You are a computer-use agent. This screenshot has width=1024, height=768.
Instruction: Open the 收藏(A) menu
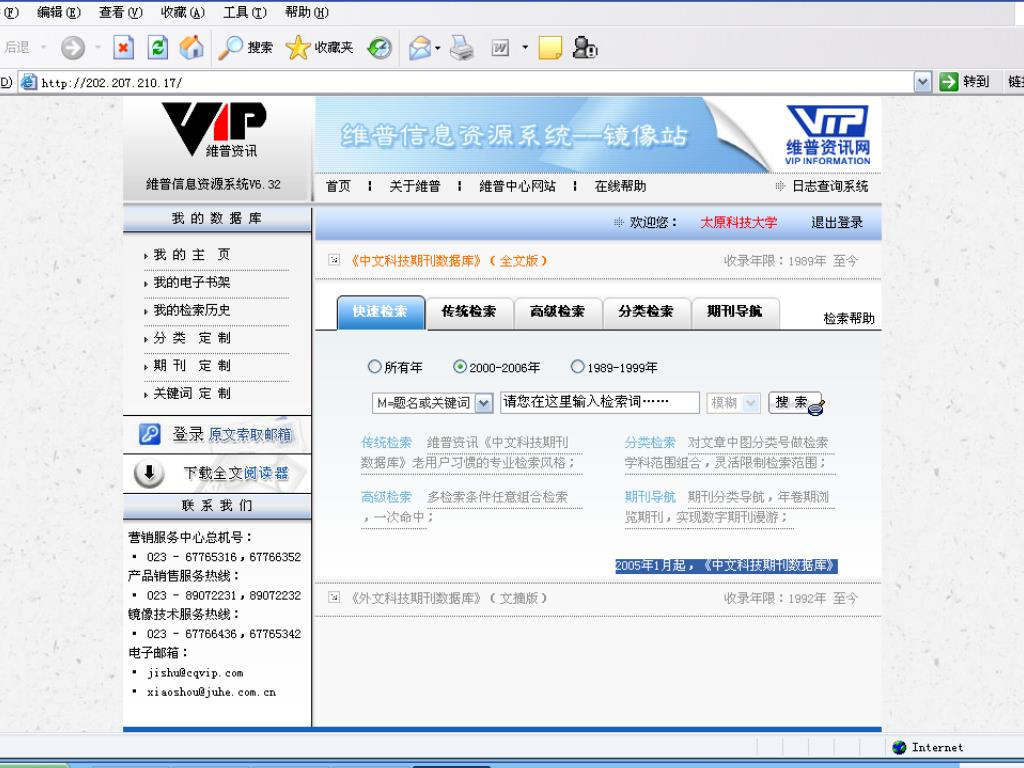[x=183, y=12]
